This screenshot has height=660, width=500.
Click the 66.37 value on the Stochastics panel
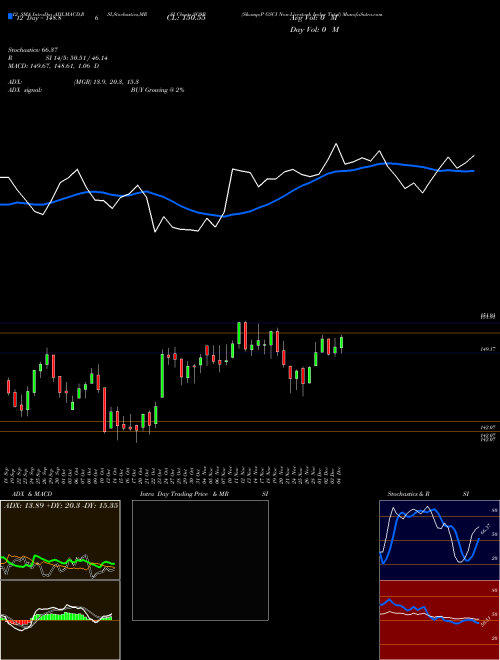pyautogui.click(x=486, y=529)
